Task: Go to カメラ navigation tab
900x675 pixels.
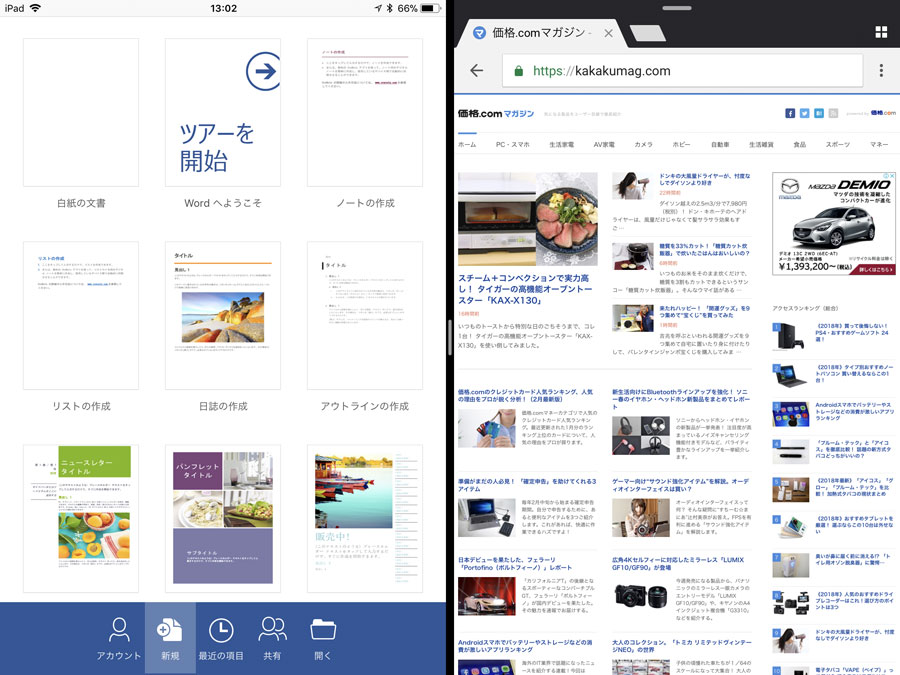Action: pos(643,145)
